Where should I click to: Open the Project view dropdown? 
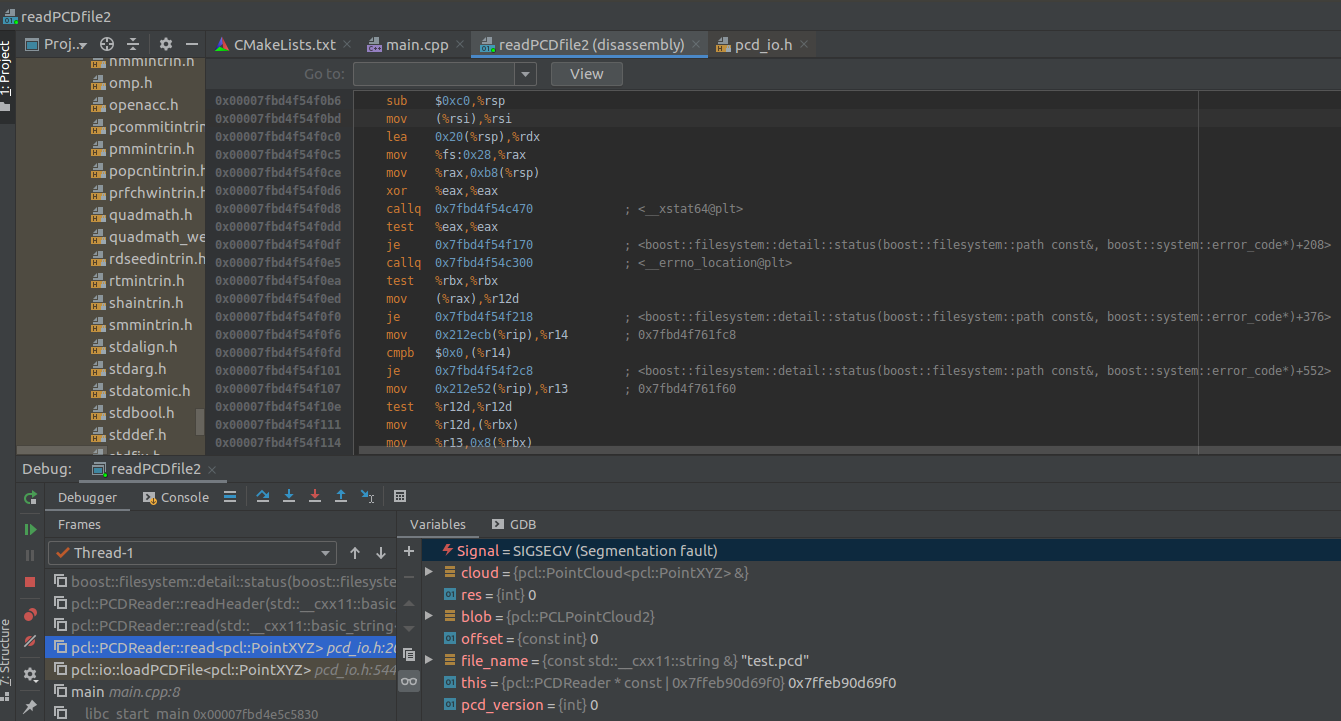point(56,44)
